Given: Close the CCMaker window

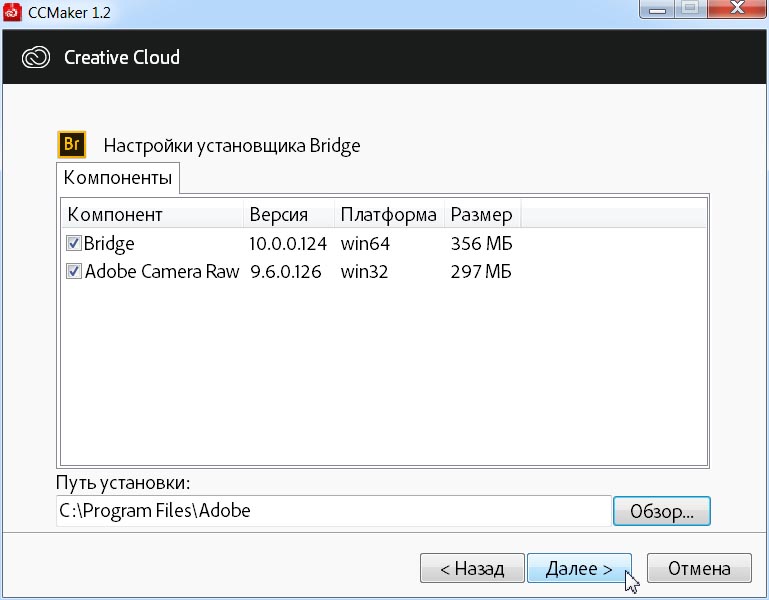Looking at the screenshot, I should (x=737, y=9).
